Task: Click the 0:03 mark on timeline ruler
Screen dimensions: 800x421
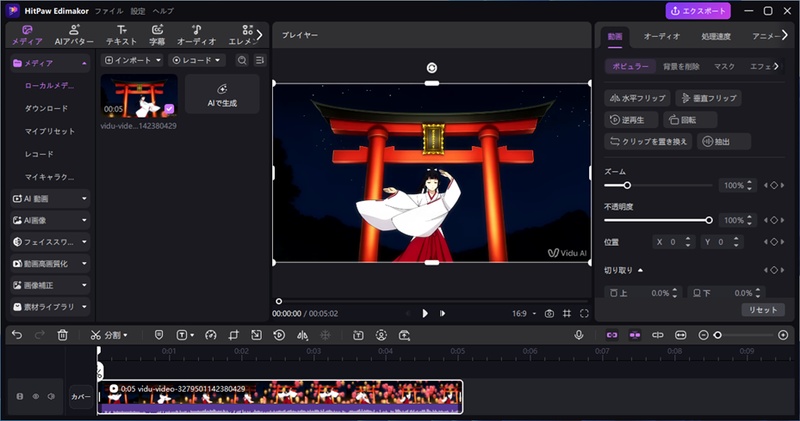Action: (x=313, y=351)
